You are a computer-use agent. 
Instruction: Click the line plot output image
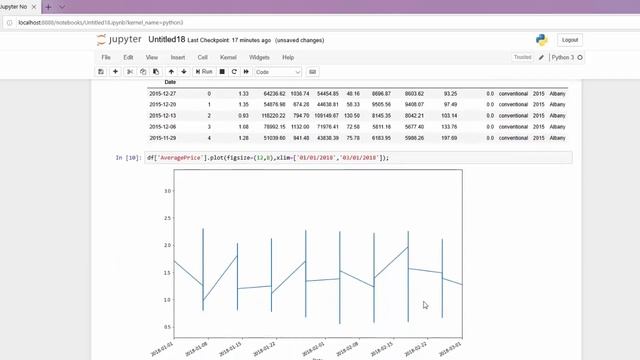click(x=306, y=263)
